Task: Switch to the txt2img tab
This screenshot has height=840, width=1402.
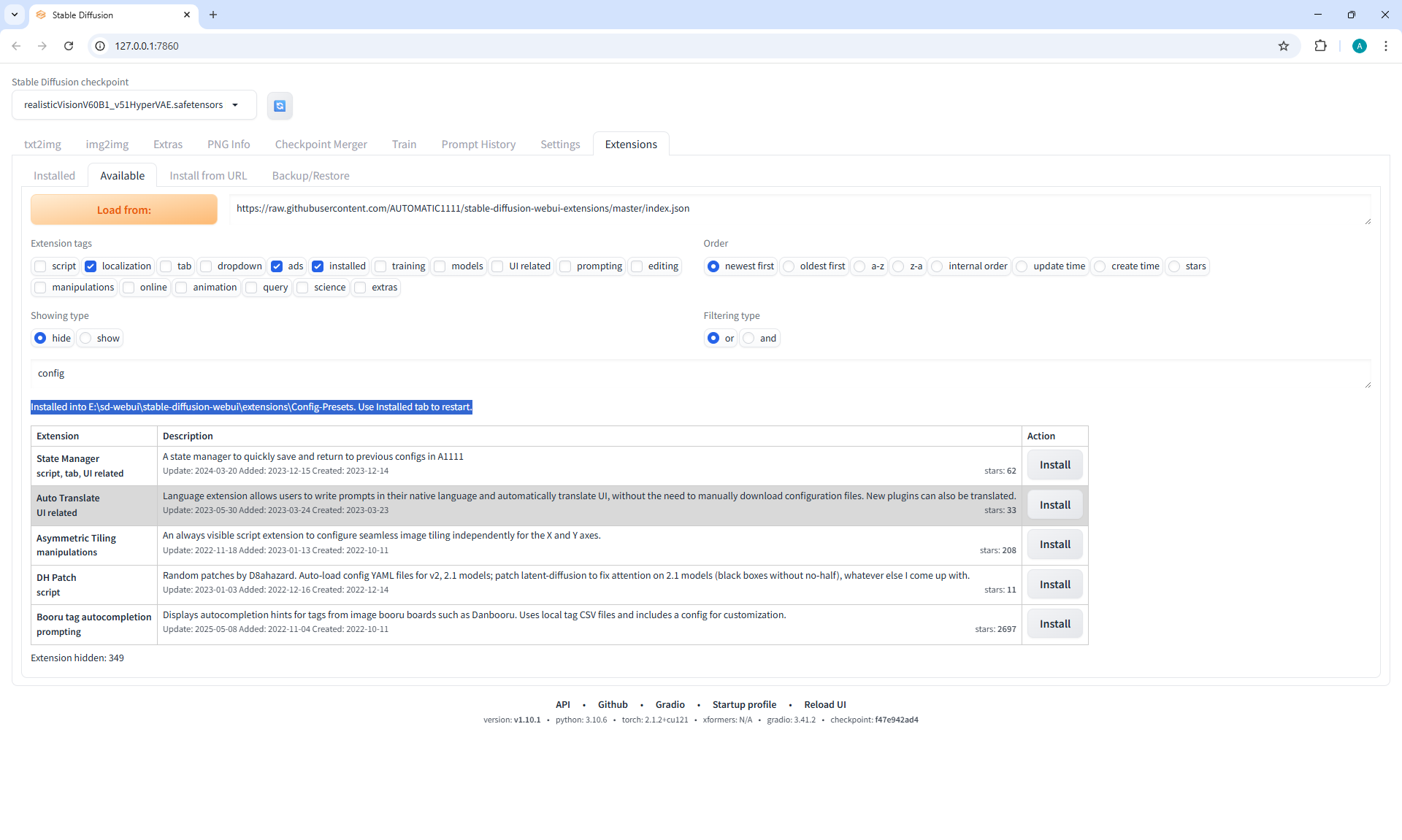Action: pyautogui.click(x=42, y=145)
